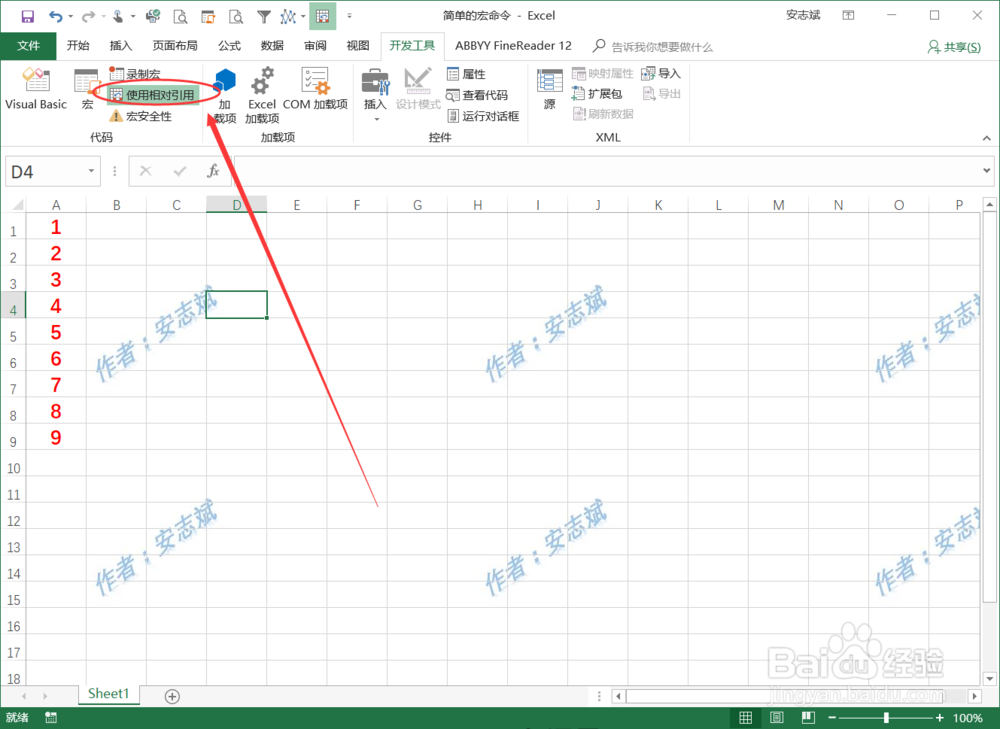Click Run Dialog (运行对话框)
Image resolution: width=1000 pixels, height=729 pixels.
[x=483, y=116]
